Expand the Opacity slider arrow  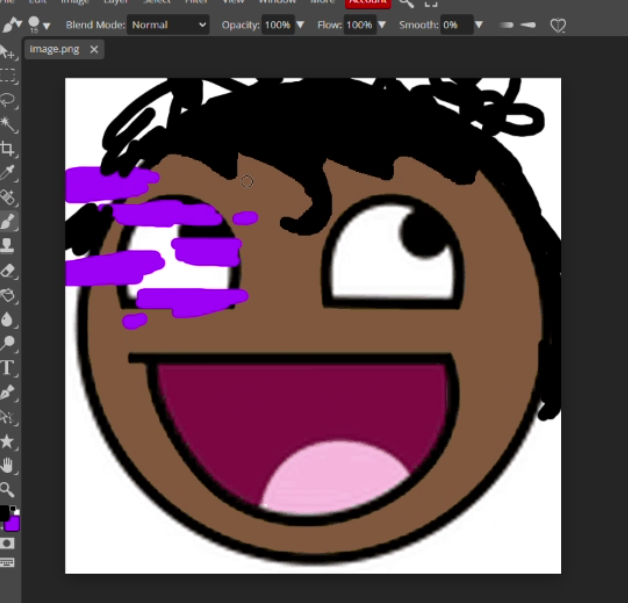coord(300,25)
